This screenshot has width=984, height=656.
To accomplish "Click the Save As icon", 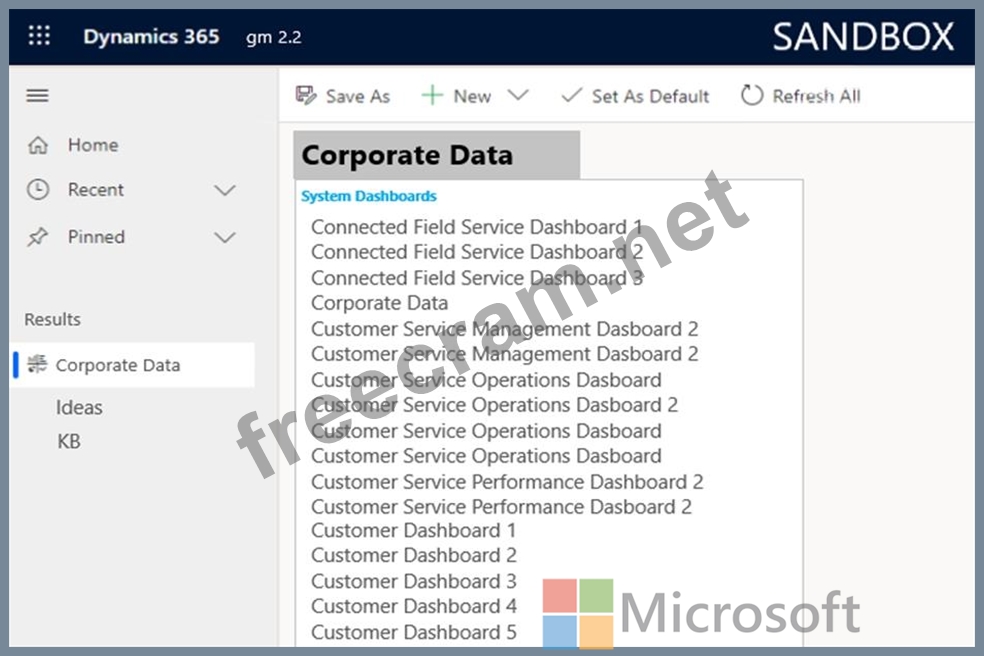I will click(x=306, y=96).
